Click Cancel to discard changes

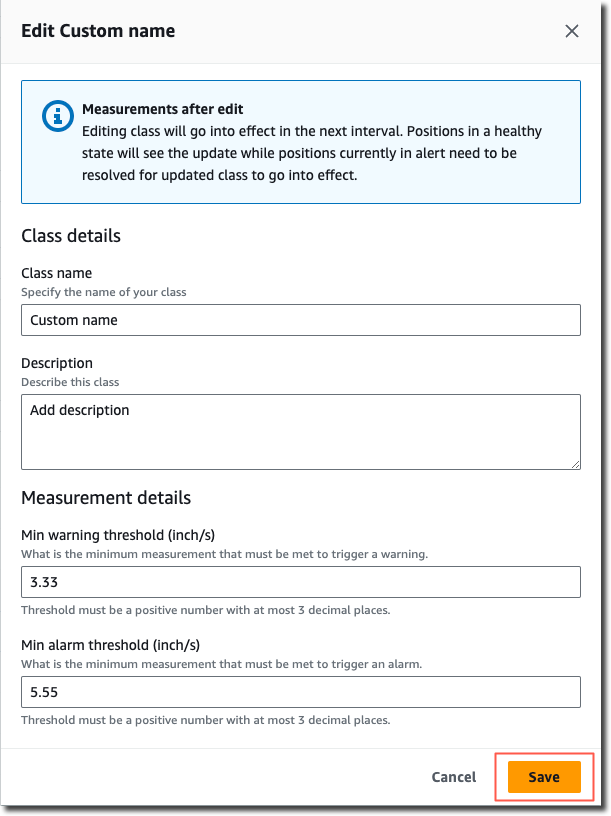453,777
